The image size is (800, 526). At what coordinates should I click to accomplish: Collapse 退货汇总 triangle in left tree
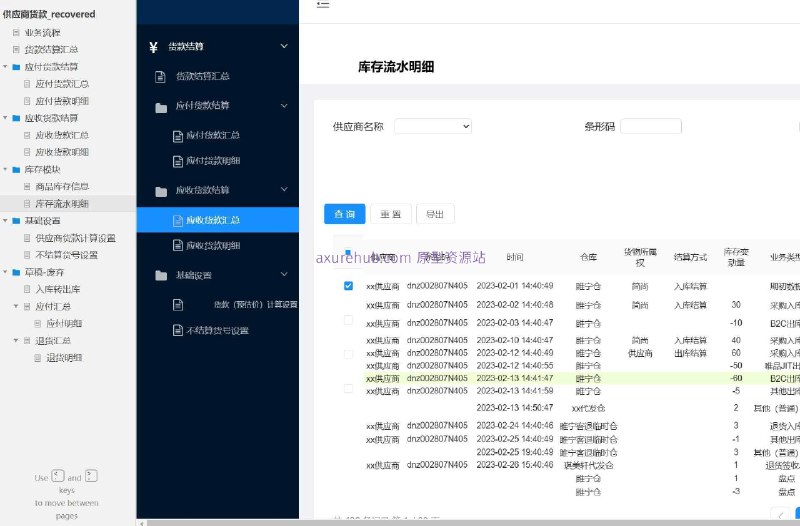point(16,340)
